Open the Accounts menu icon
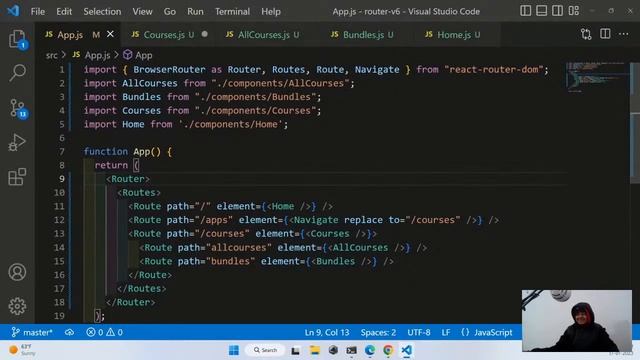Screen dimensions: 640x360 click(x=17, y=272)
